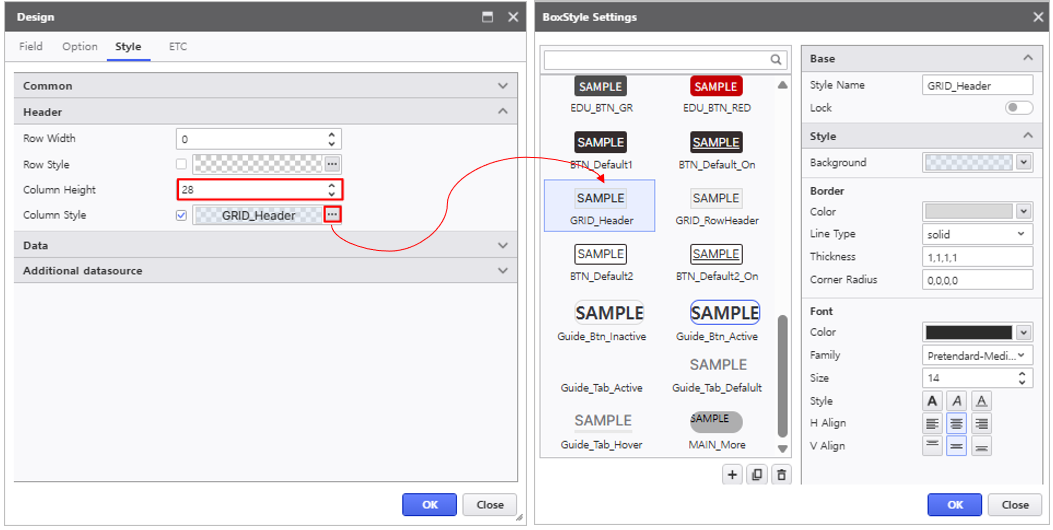Open Row Style ellipsis browse button

332,164
